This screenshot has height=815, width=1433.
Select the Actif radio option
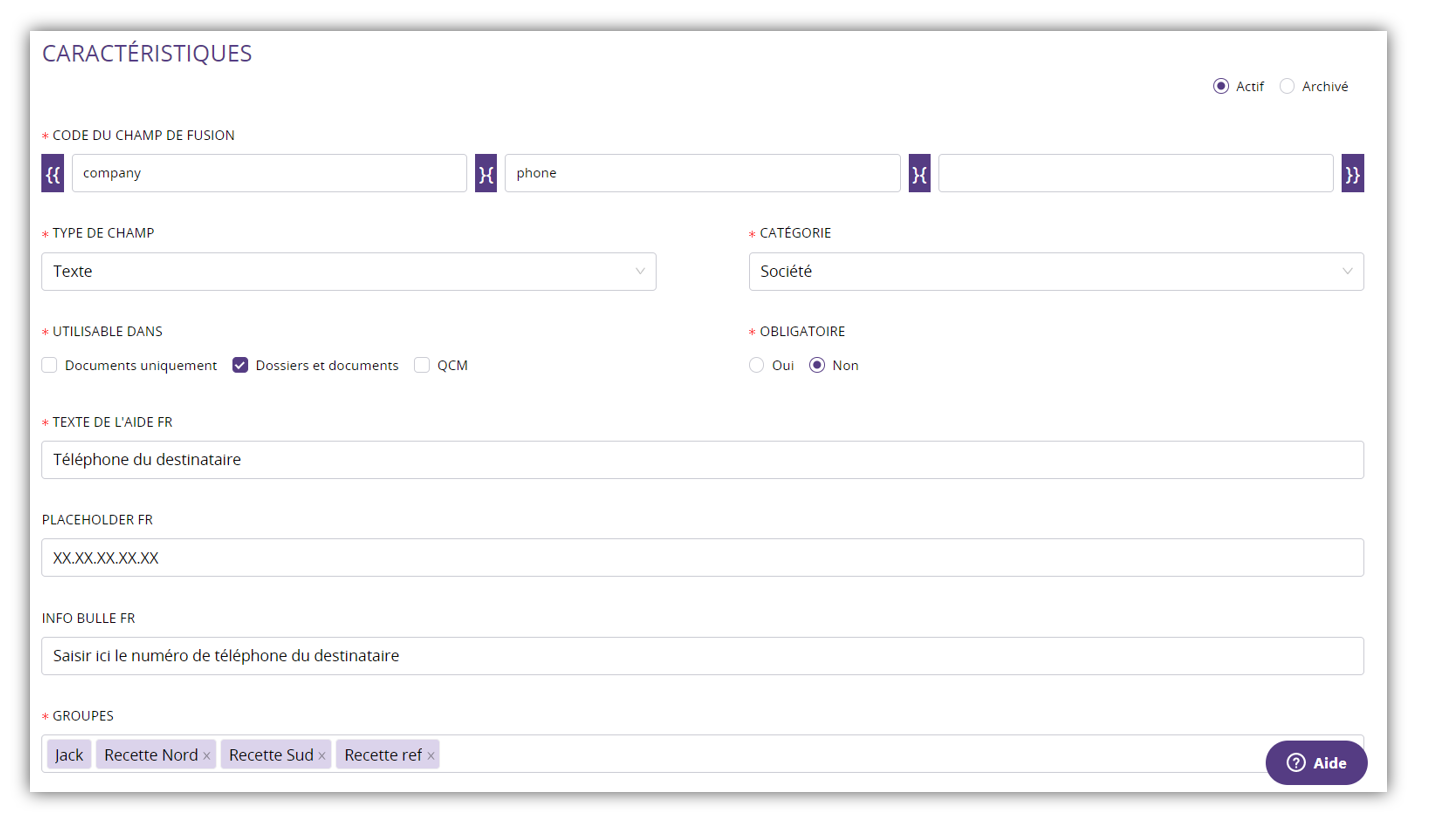[1220, 86]
